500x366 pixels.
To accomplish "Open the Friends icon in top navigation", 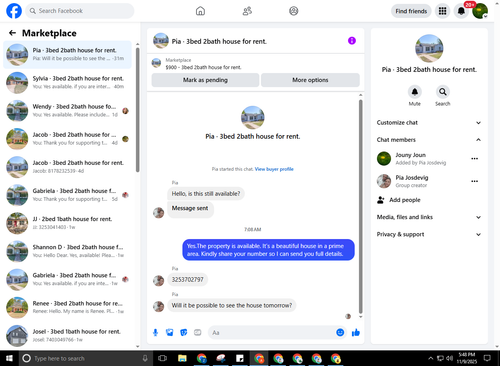I will click(247, 11).
